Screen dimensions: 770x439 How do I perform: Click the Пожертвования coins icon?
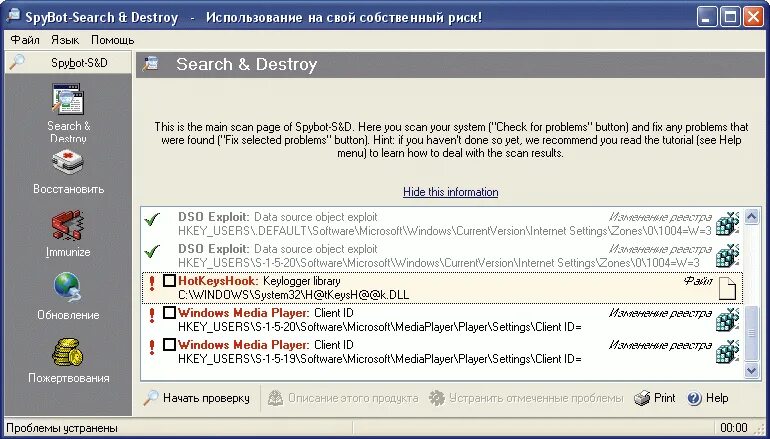[68, 352]
